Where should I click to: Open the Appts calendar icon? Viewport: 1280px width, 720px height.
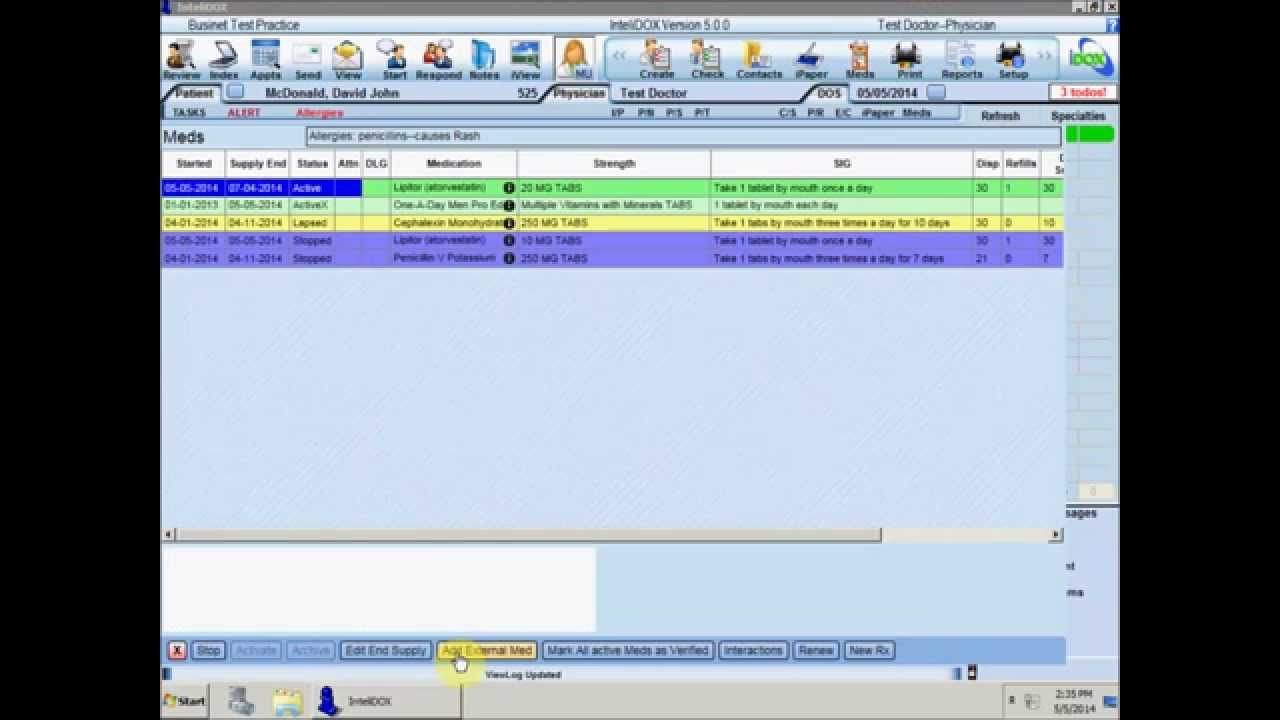[x=266, y=59]
